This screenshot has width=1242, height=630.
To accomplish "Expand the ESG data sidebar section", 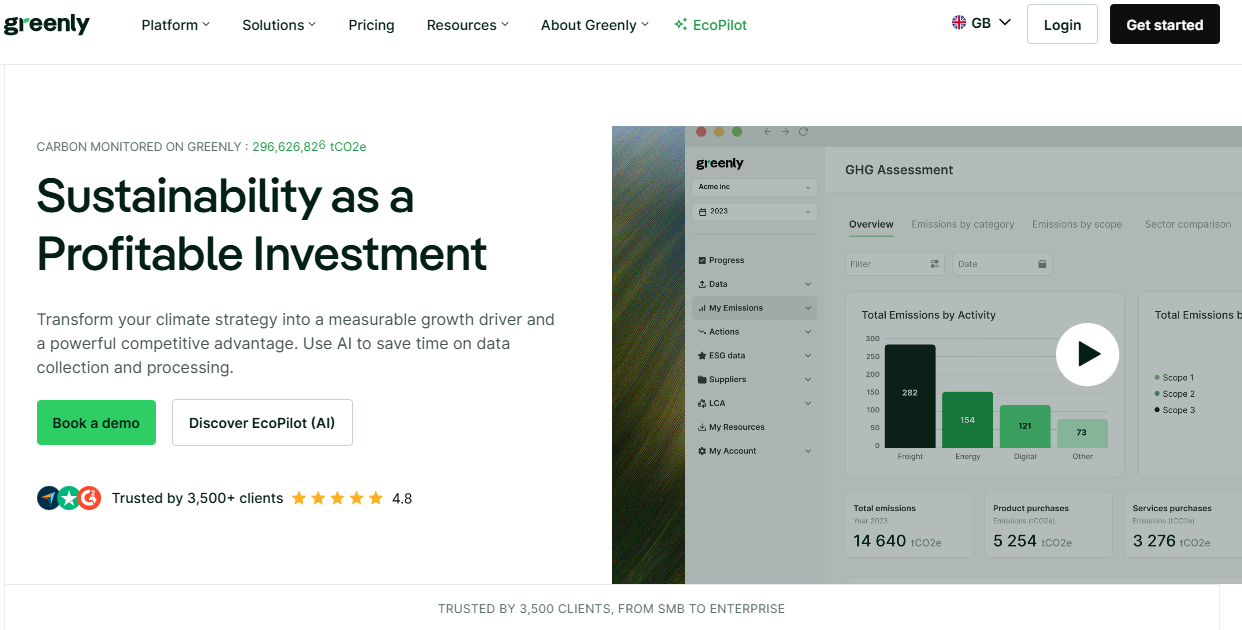I will pyautogui.click(x=754, y=355).
